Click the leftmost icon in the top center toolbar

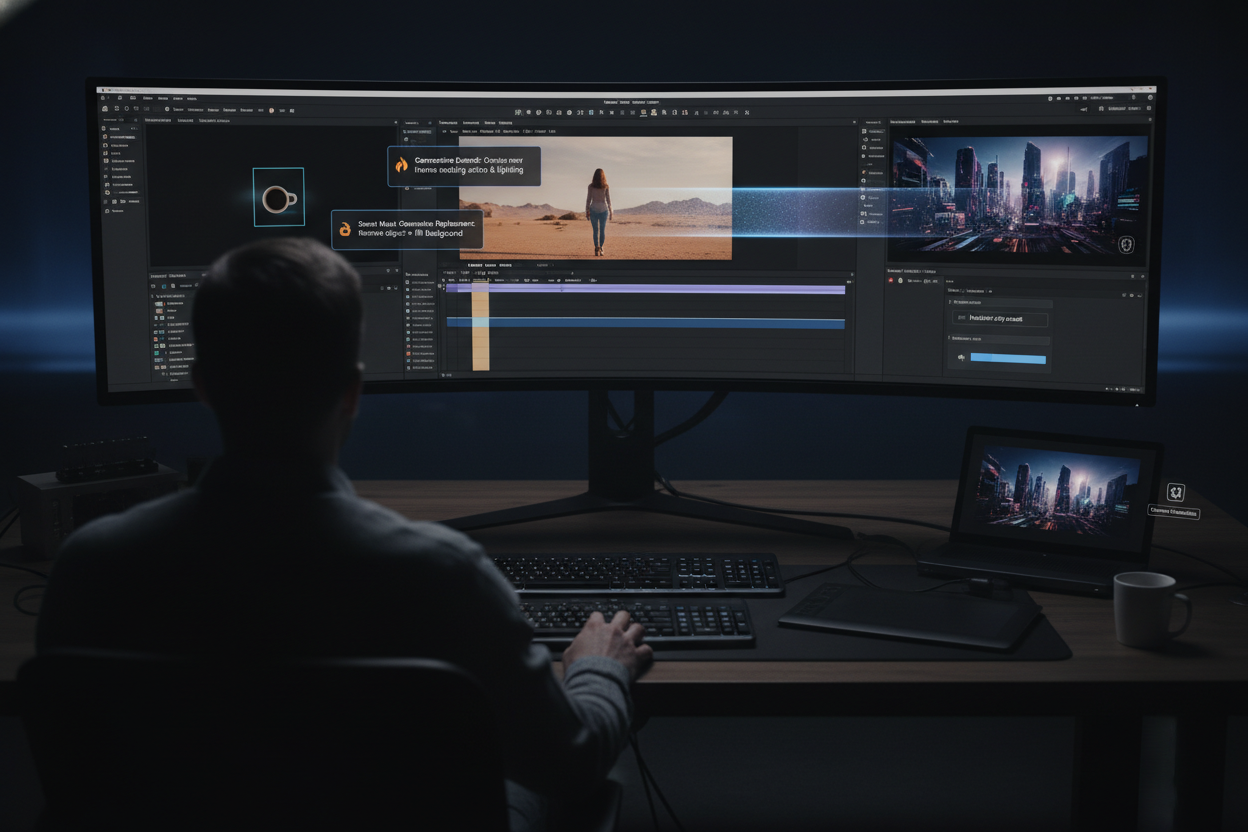518,113
